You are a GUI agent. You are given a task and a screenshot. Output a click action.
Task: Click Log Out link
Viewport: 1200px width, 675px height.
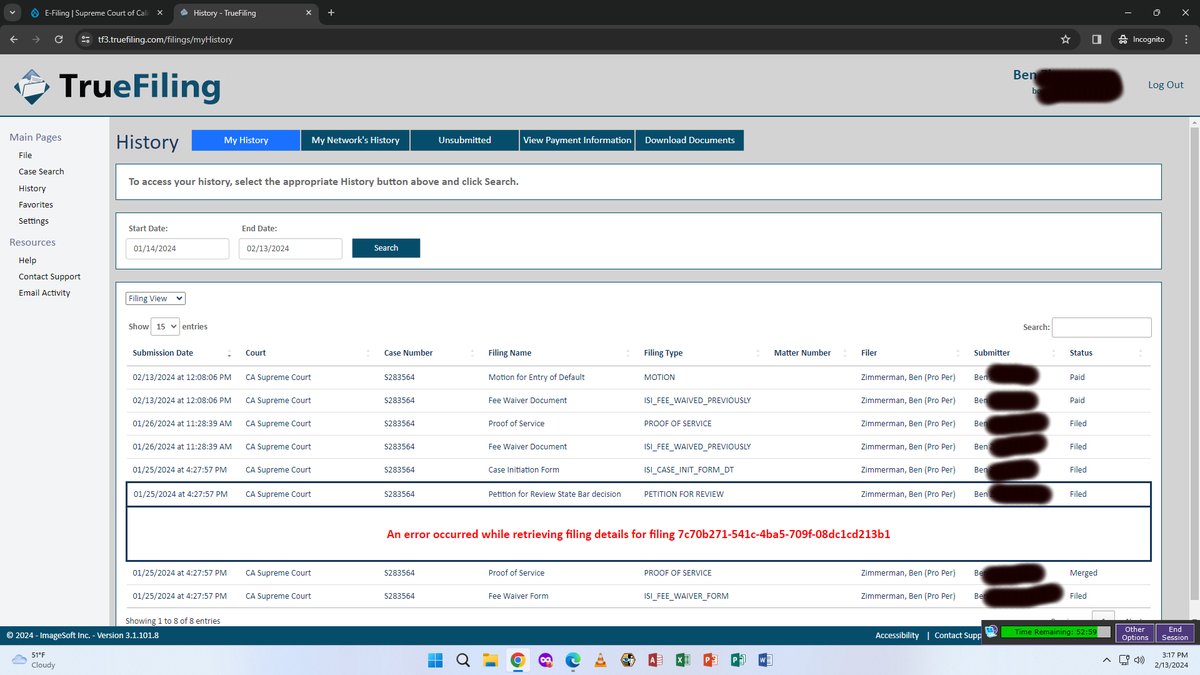tap(1166, 85)
